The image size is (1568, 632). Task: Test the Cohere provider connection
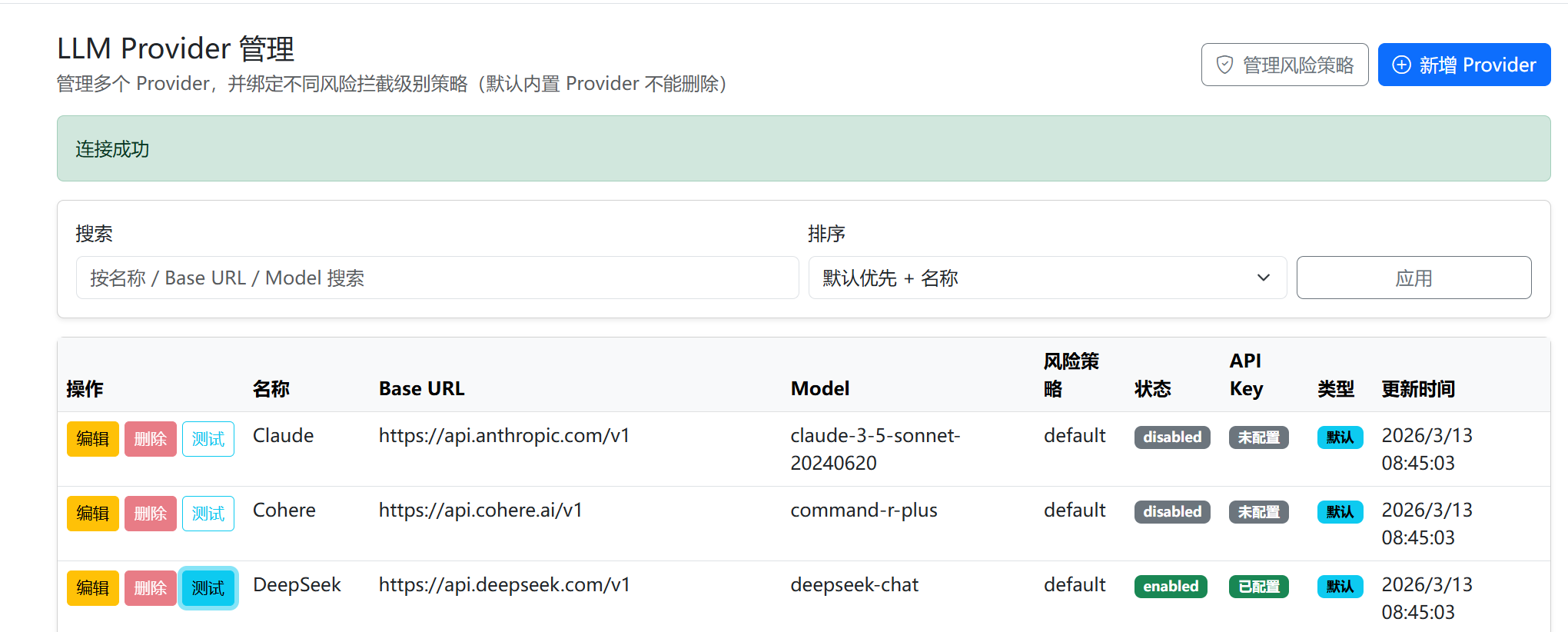point(208,514)
